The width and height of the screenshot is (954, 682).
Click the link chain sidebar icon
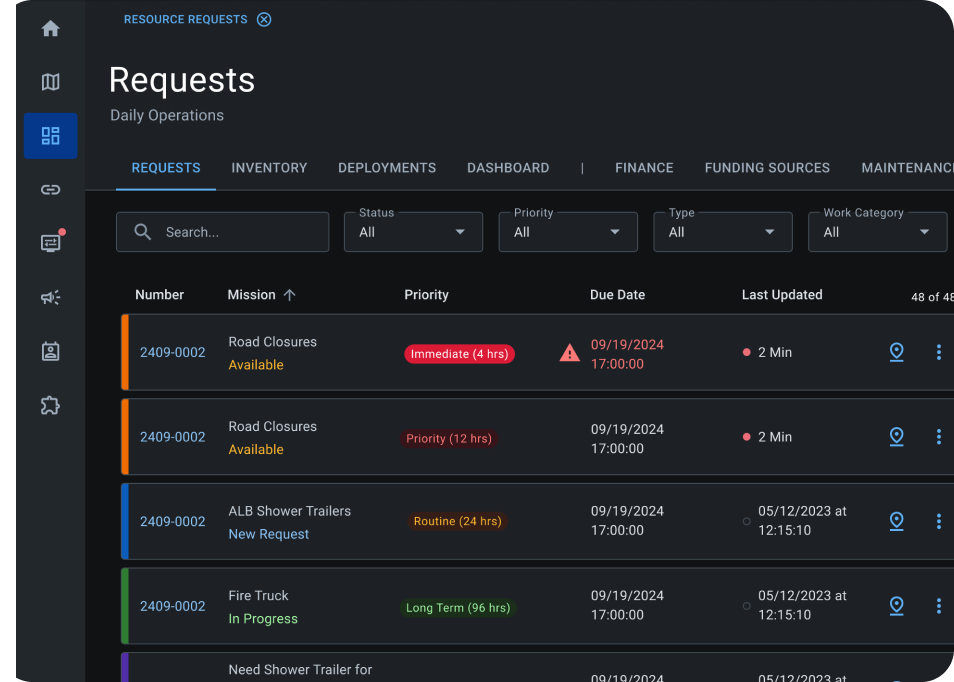50,190
